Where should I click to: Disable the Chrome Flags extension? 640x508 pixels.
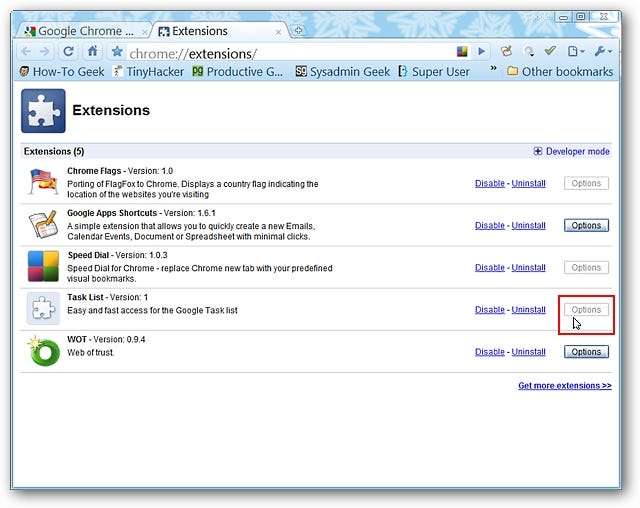coord(490,184)
